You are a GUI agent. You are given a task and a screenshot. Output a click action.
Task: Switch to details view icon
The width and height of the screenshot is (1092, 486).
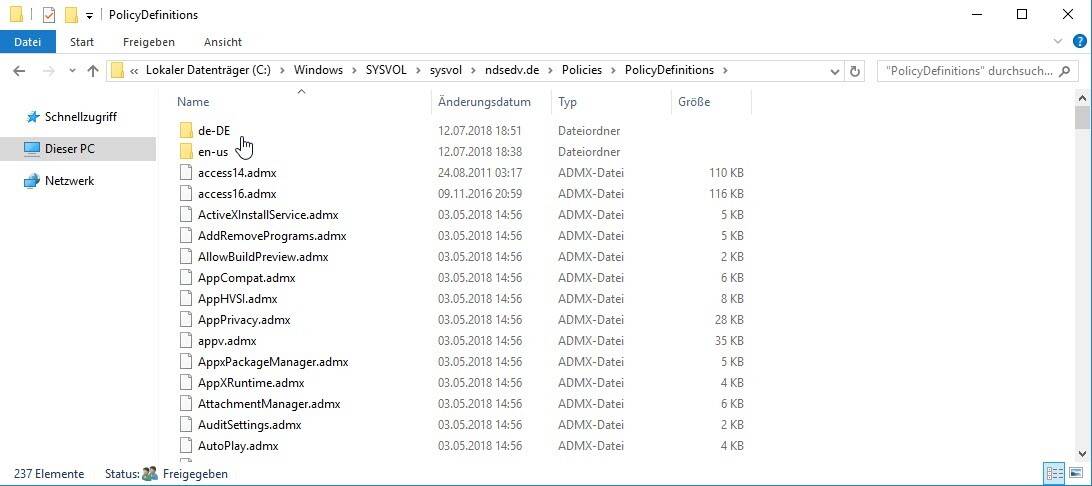tap(1054, 473)
